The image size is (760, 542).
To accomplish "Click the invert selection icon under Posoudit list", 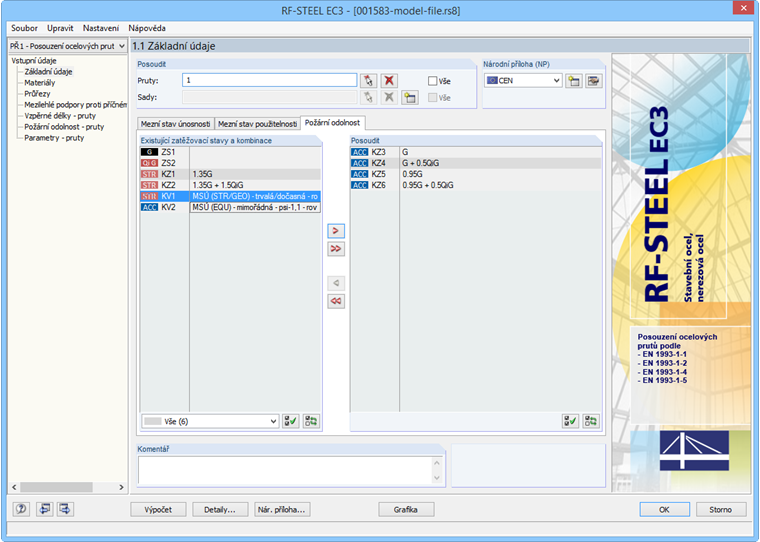I will 591,421.
